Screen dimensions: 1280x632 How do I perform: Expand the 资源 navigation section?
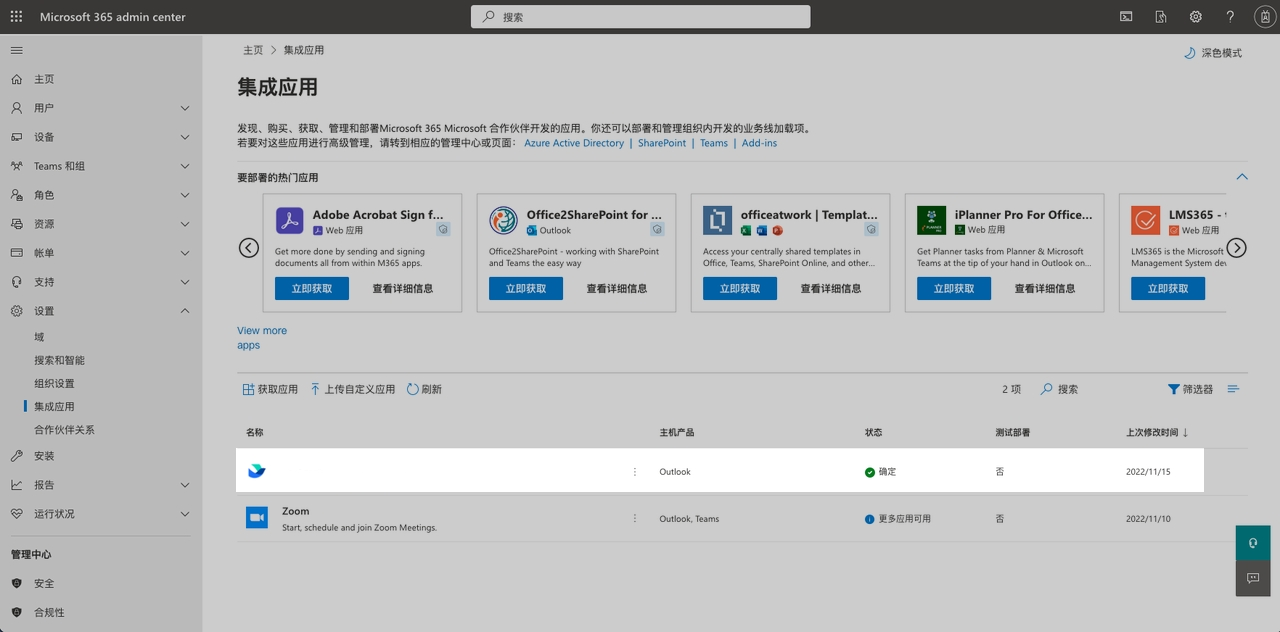[x=185, y=224]
